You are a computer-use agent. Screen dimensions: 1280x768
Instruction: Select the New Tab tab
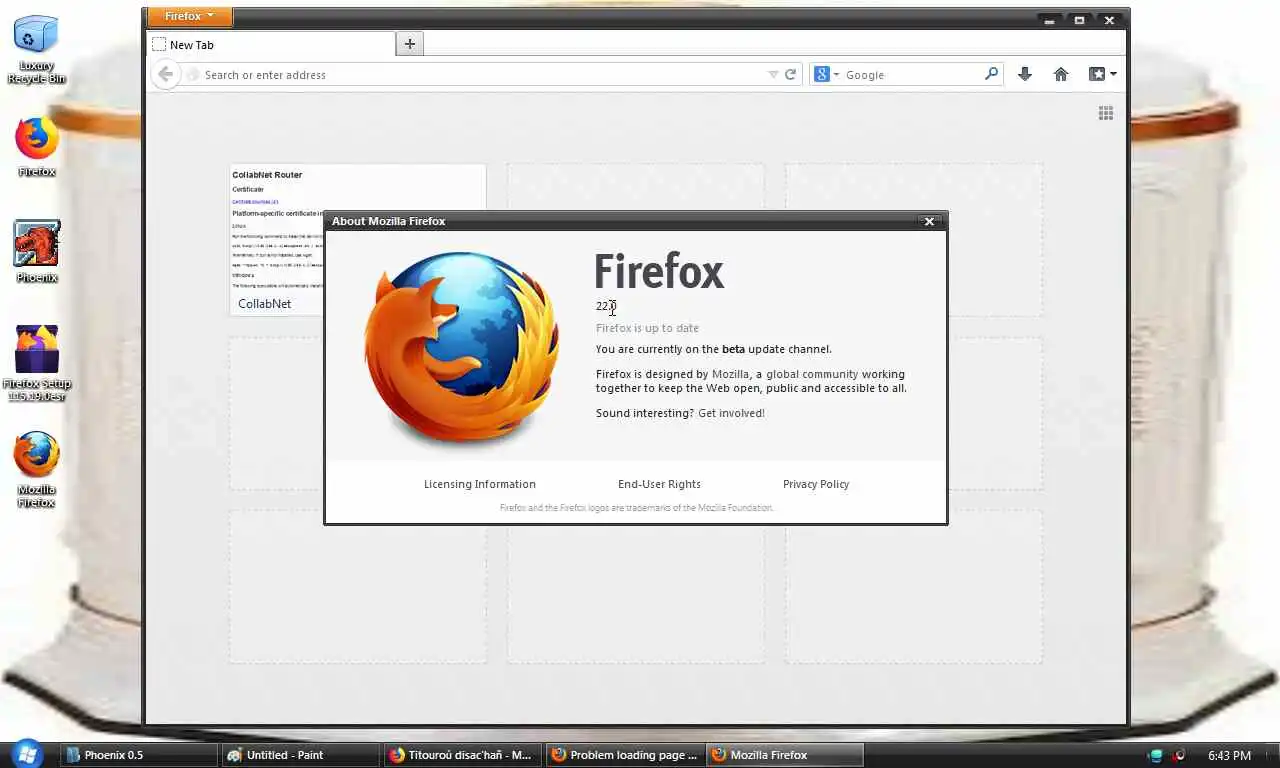click(271, 44)
